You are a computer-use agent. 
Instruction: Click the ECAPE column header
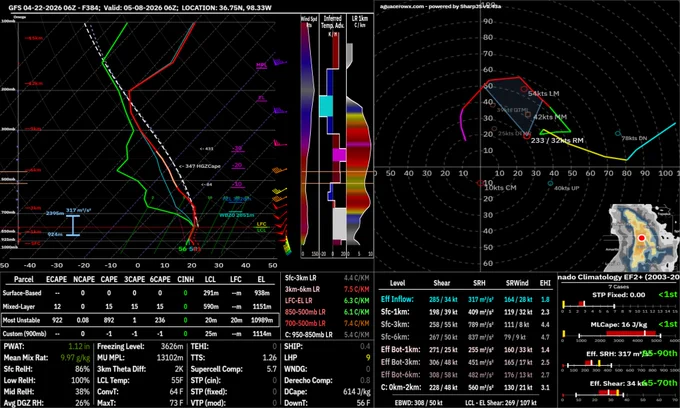pyautogui.click(x=56, y=279)
